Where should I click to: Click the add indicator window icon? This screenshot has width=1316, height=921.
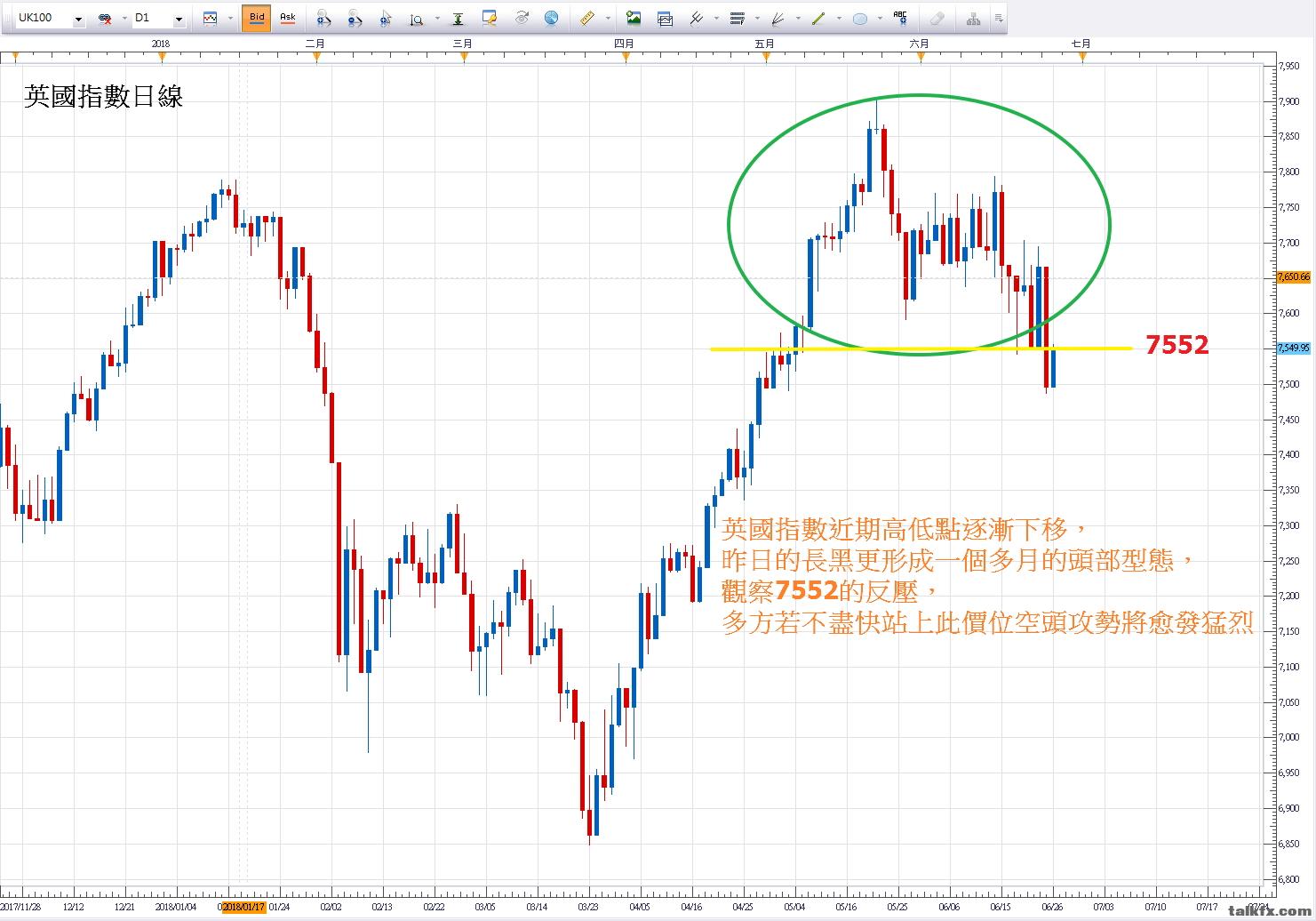tap(664, 18)
